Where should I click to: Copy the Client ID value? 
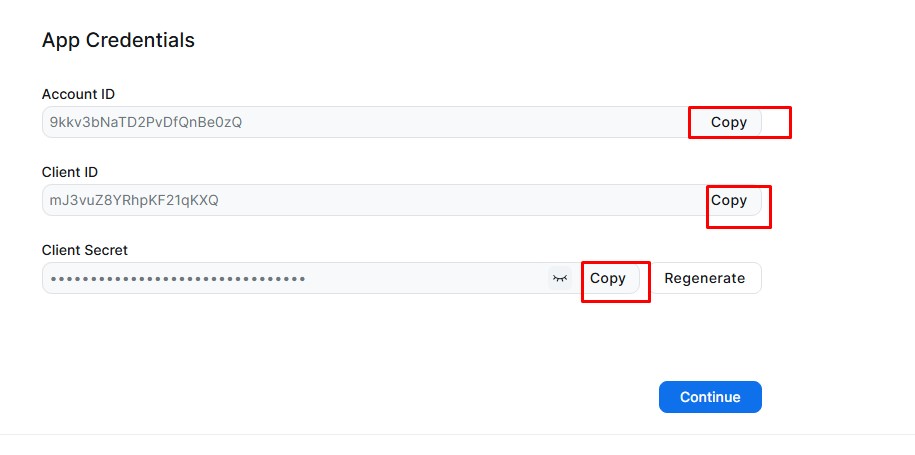(728, 201)
